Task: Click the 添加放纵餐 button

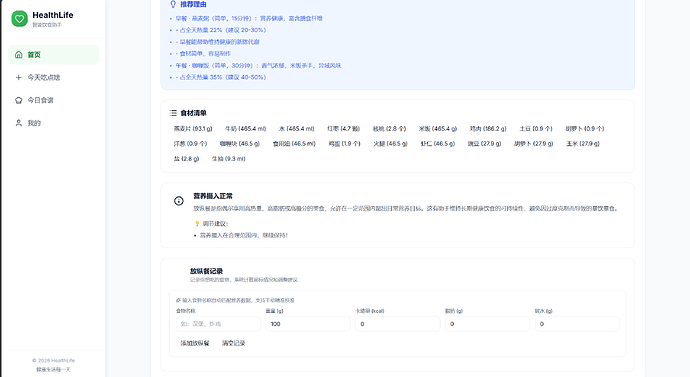Action: coord(195,343)
